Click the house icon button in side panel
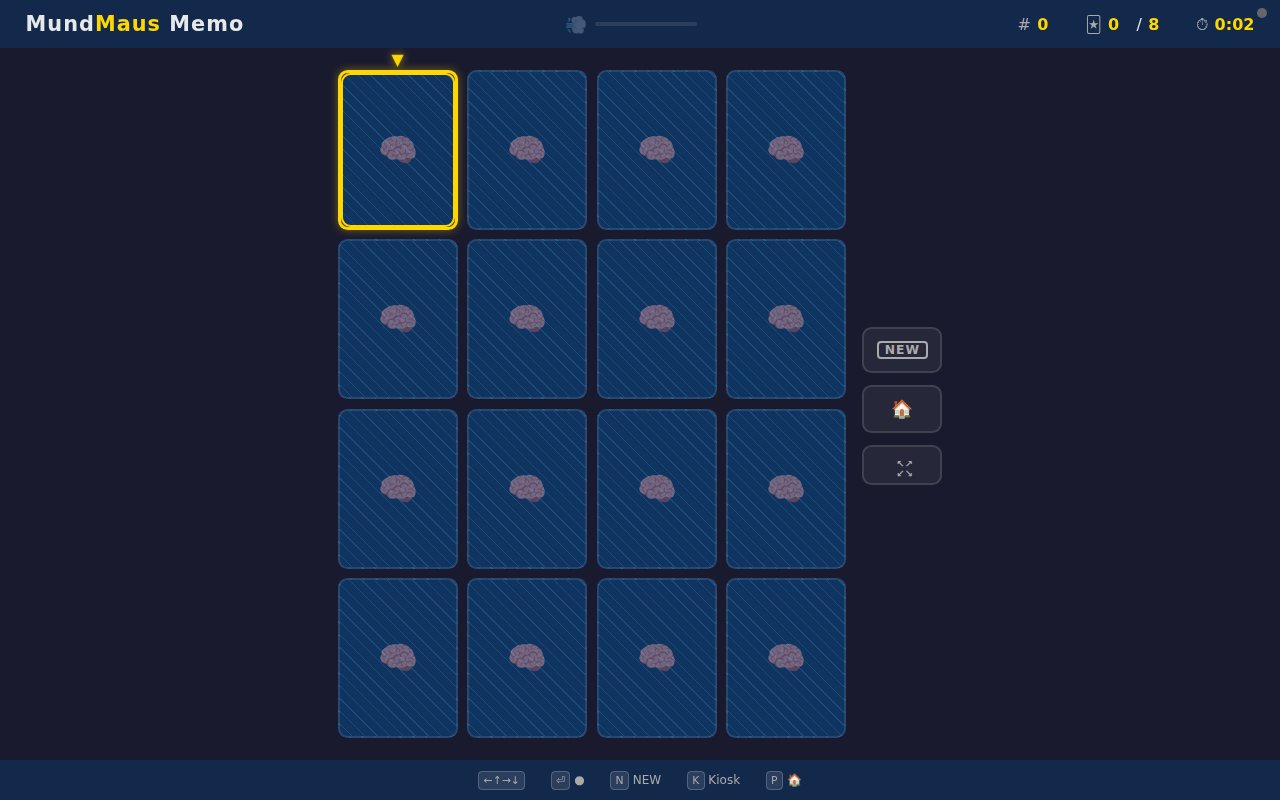This screenshot has width=1280, height=800. click(x=901, y=409)
